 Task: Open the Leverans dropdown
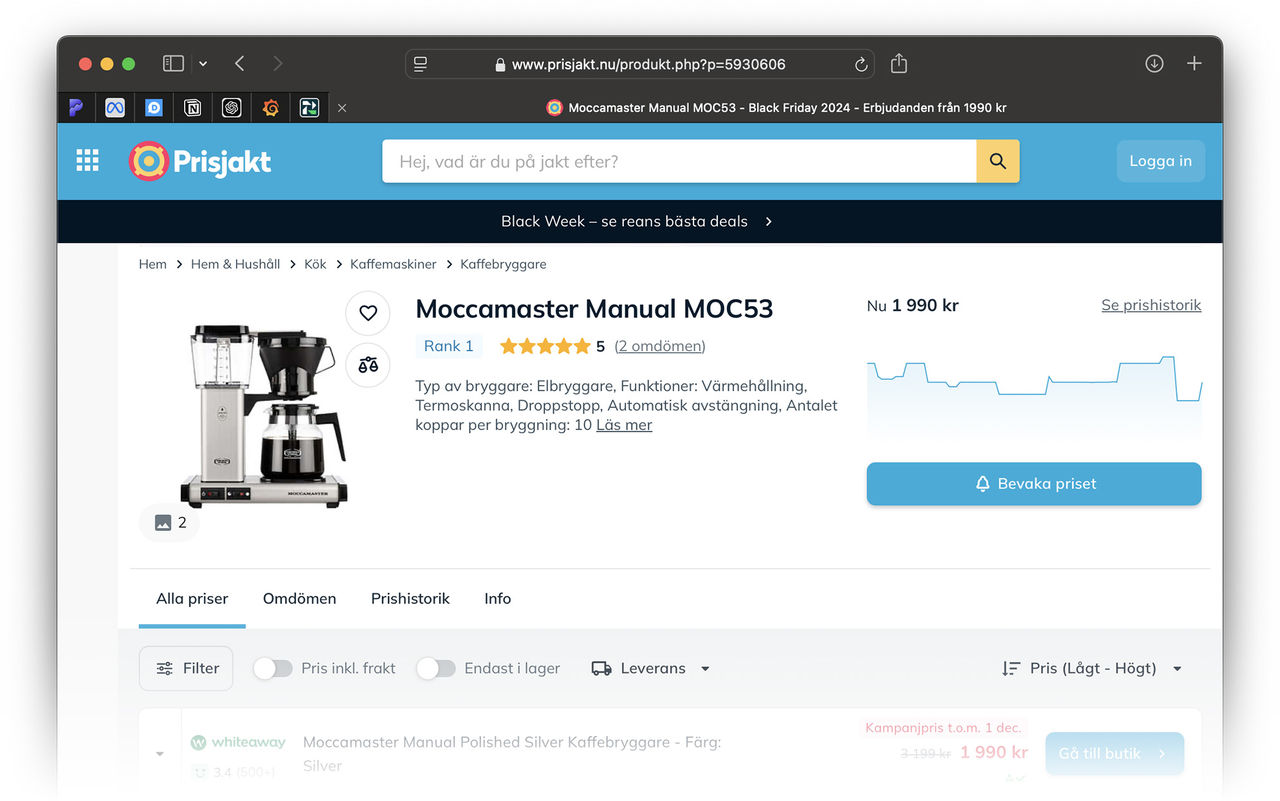pyautogui.click(x=651, y=668)
